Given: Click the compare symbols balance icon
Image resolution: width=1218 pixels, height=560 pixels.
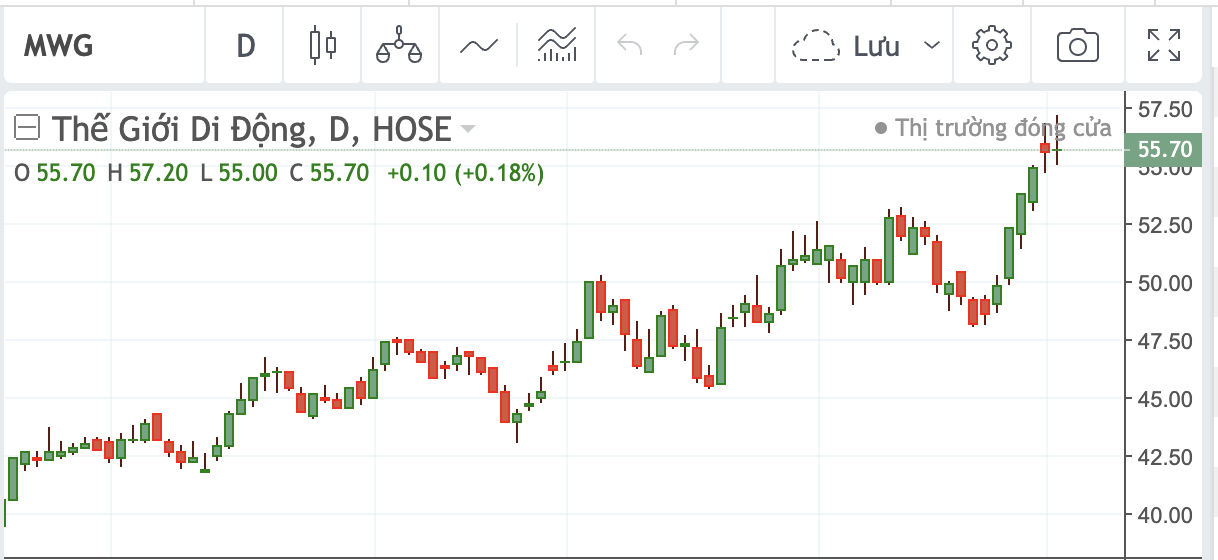Looking at the screenshot, I should [399, 46].
